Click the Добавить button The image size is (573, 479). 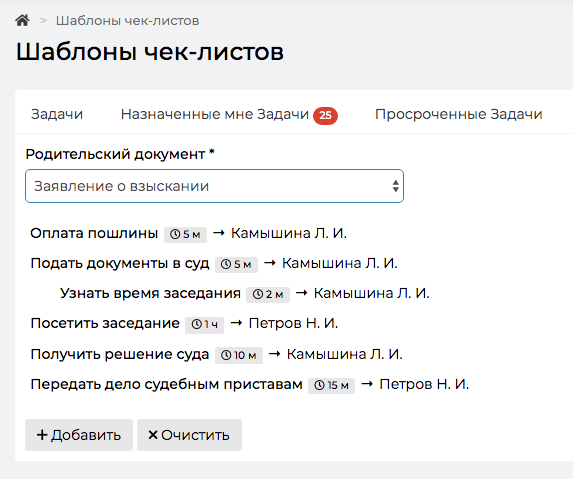click(79, 435)
